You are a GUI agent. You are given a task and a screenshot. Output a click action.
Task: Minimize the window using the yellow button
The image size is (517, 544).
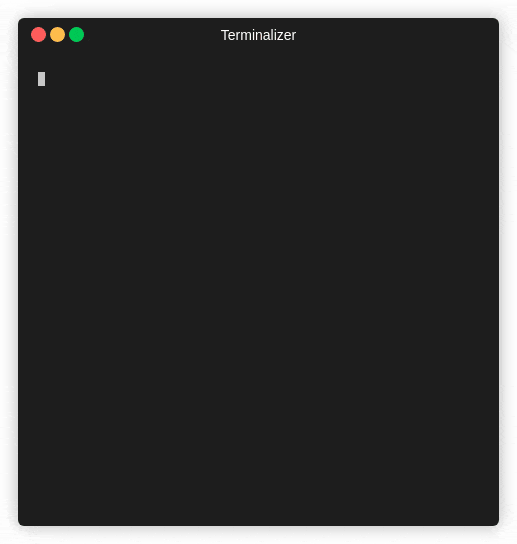coord(57,35)
